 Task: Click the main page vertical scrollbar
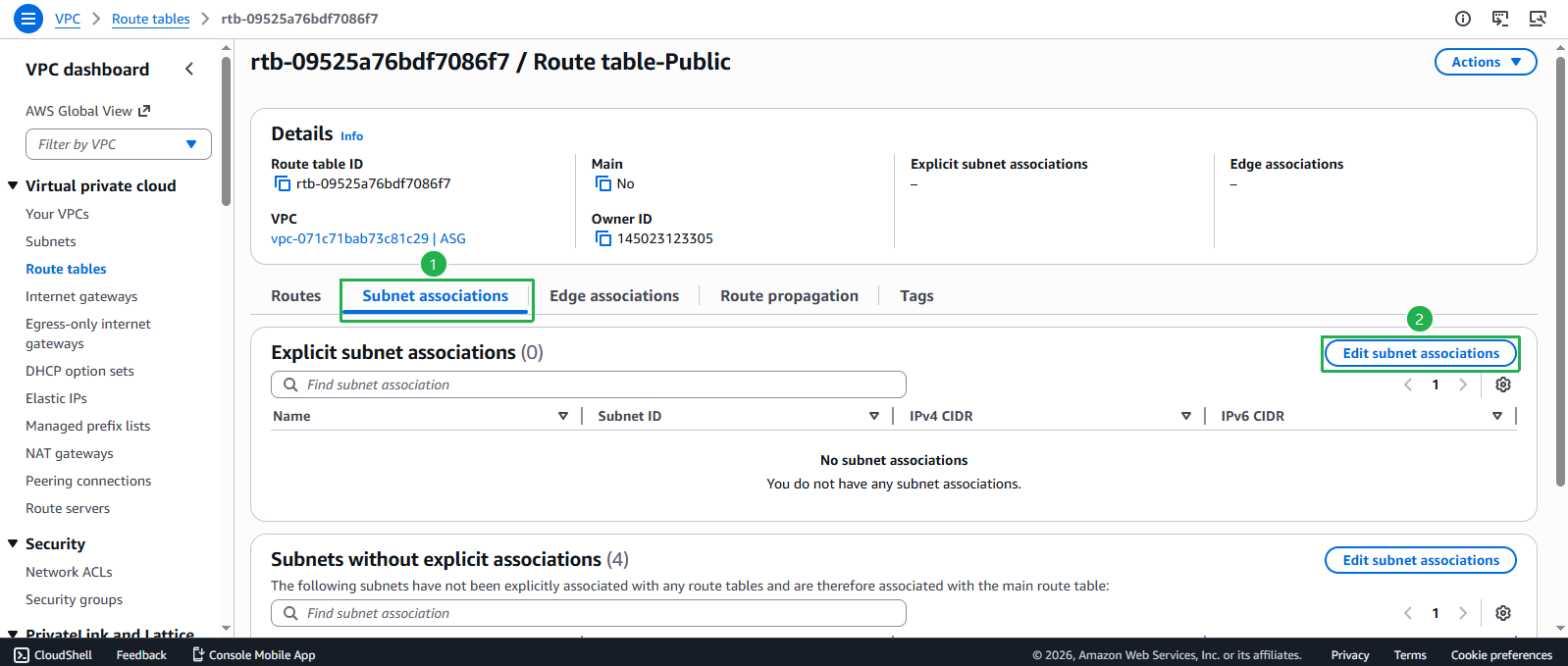1560,272
